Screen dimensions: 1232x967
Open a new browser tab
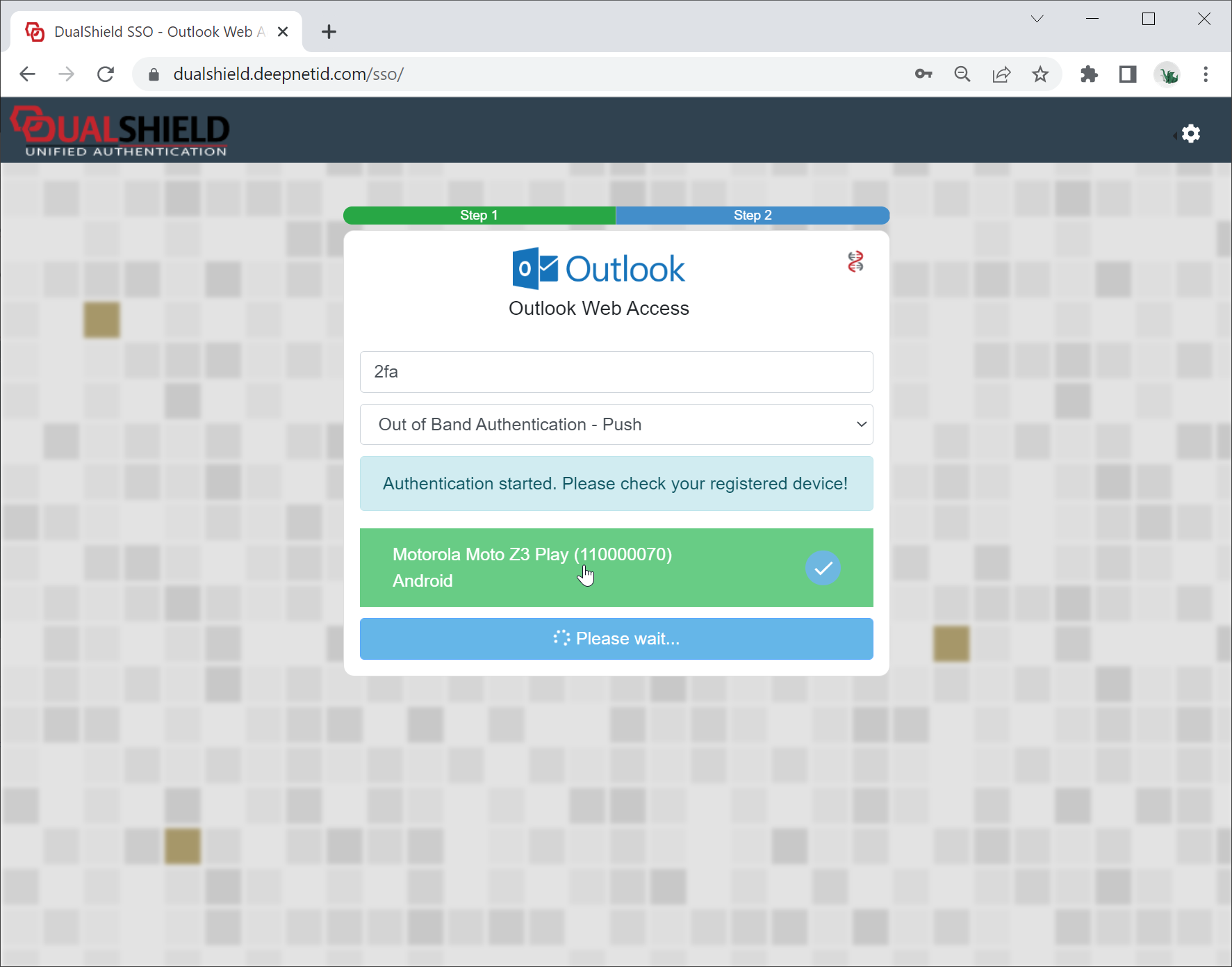(329, 32)
